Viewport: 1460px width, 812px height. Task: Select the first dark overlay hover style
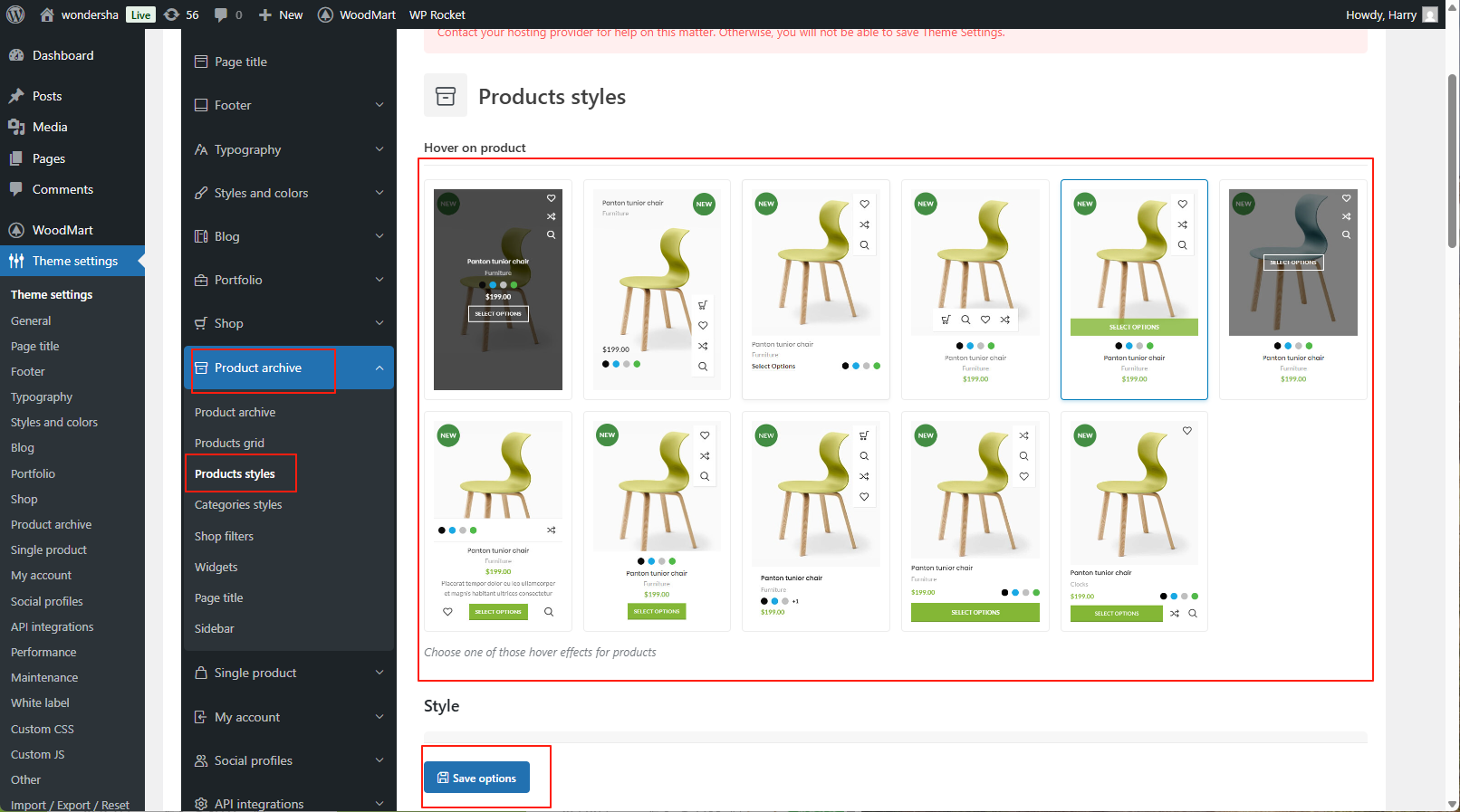pos(497,289)
